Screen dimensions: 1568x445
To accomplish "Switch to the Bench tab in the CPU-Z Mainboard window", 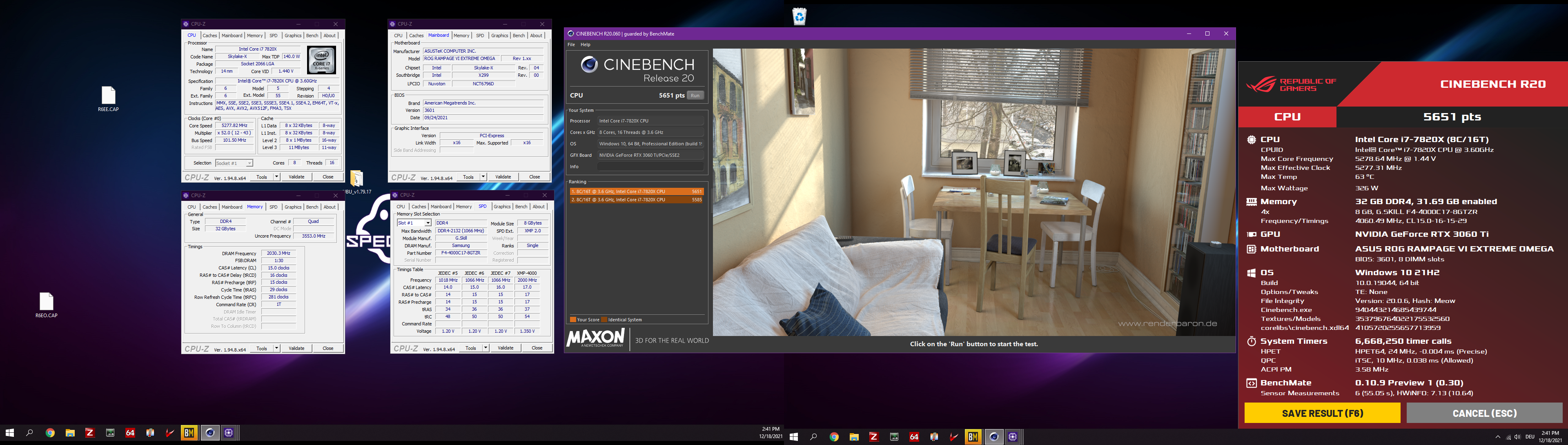I will (x=519, y=36).
